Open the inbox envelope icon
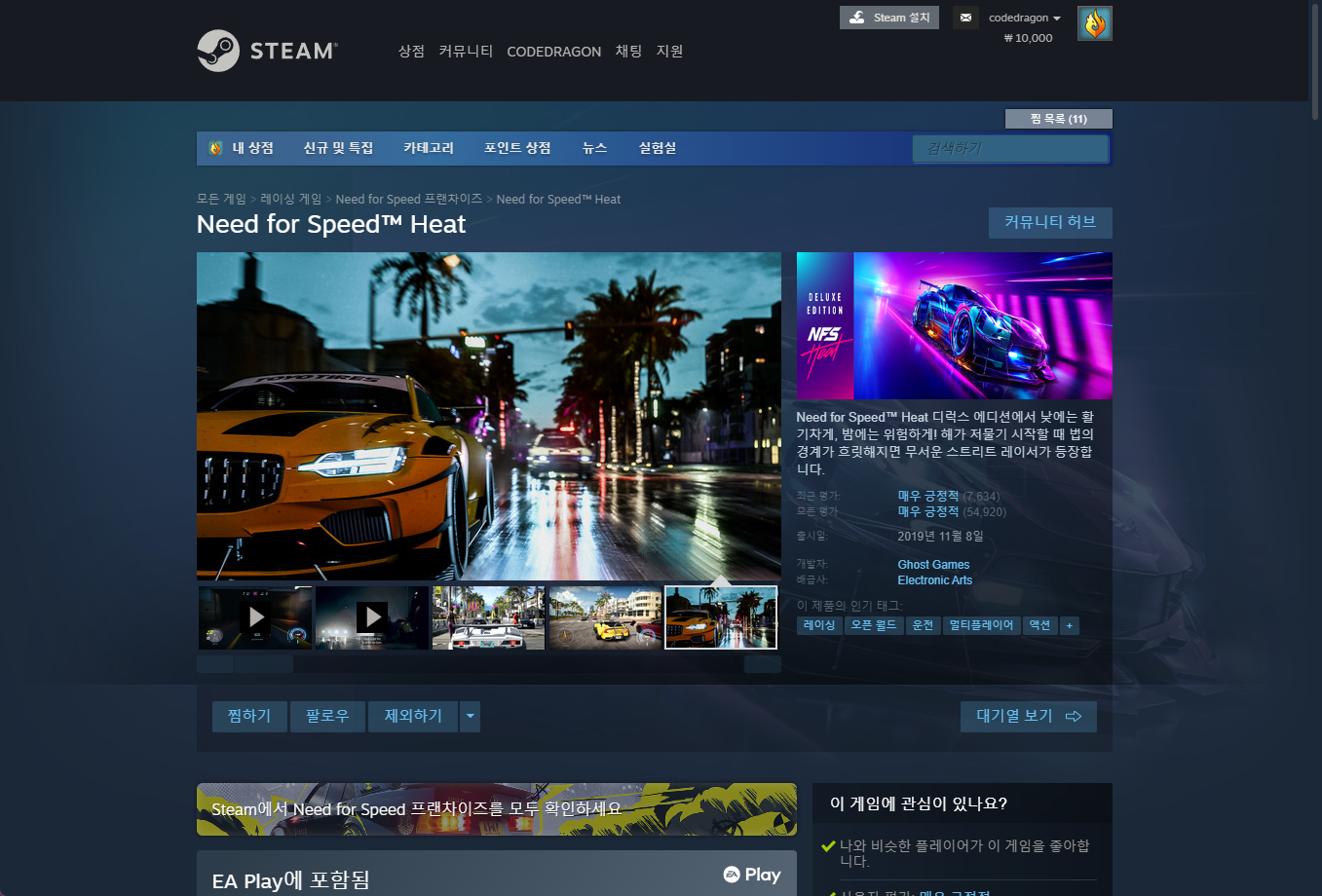The image size is (1322, 896). pos(965,18)
